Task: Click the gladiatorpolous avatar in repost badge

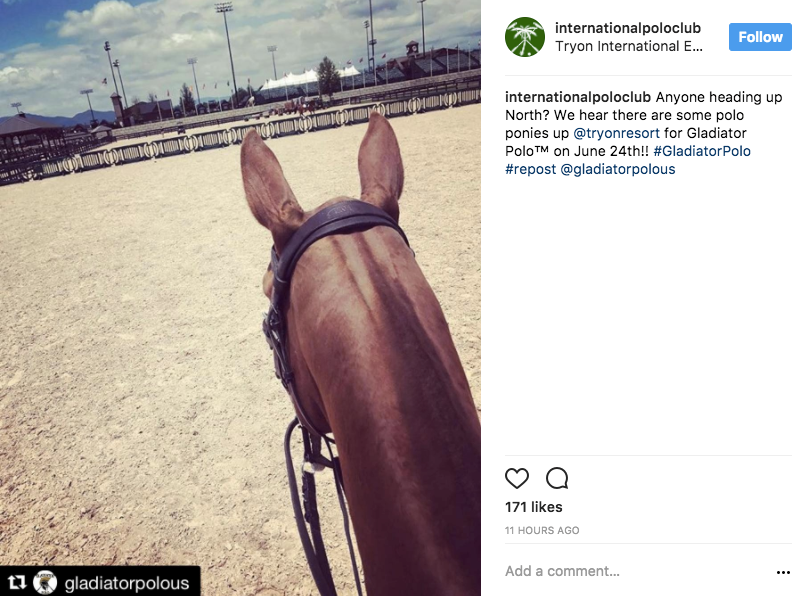Action: tap(45, 583)
